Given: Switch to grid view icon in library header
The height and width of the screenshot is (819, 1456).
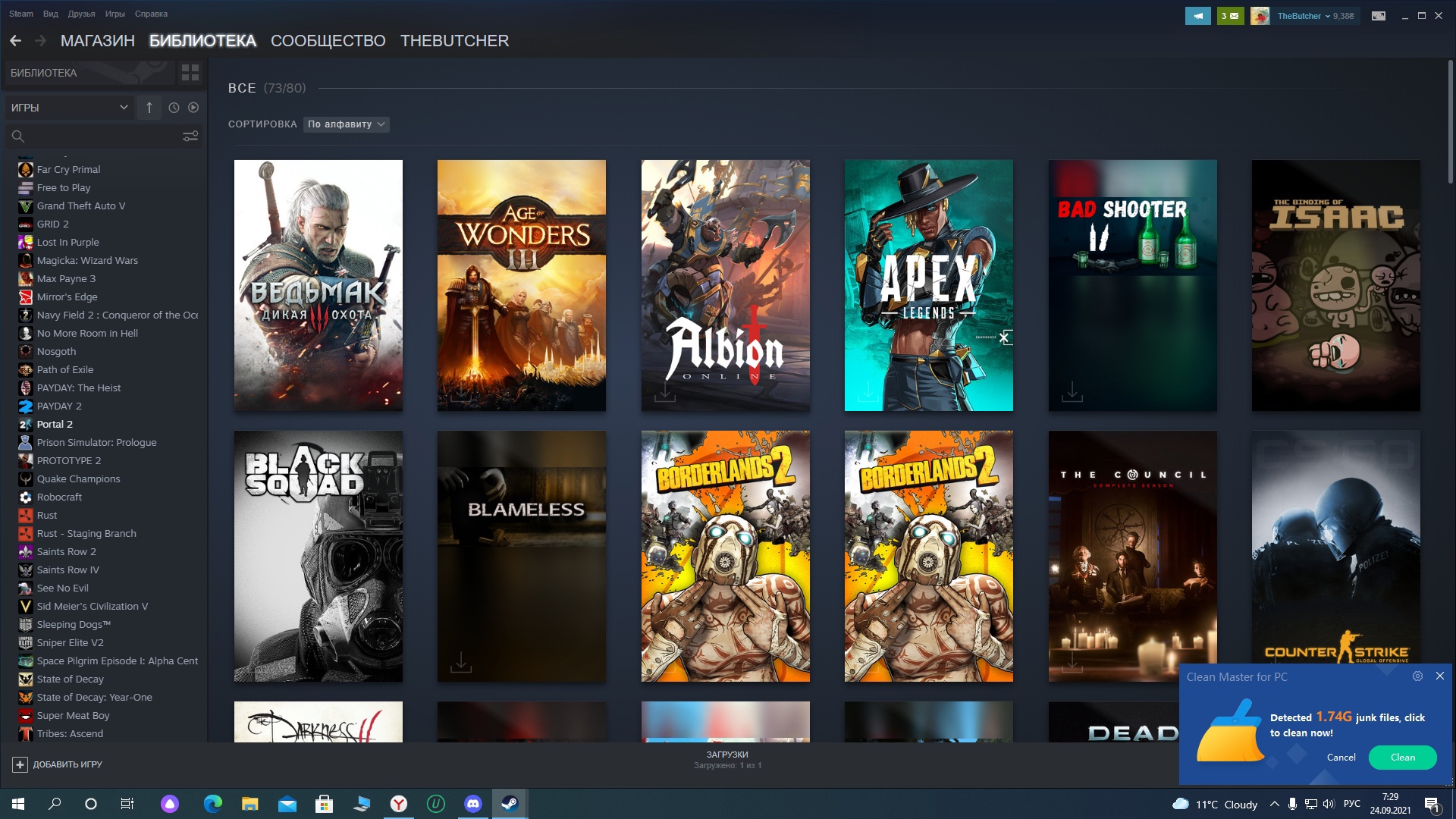Looking at the screenshot, I should pyautogui.click(x=190, y=73).
